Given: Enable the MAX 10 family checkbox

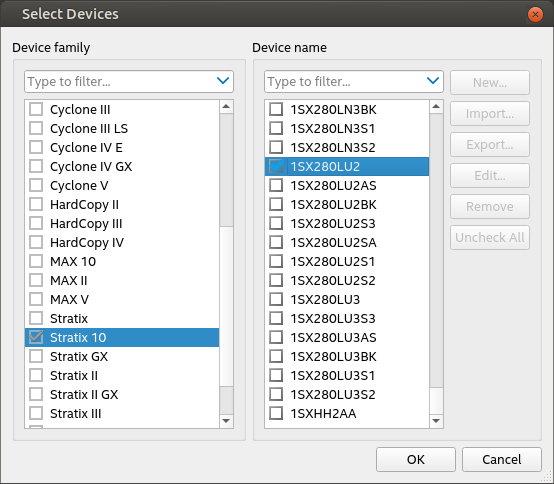Looking at the screenshot, I should [36, 261].
